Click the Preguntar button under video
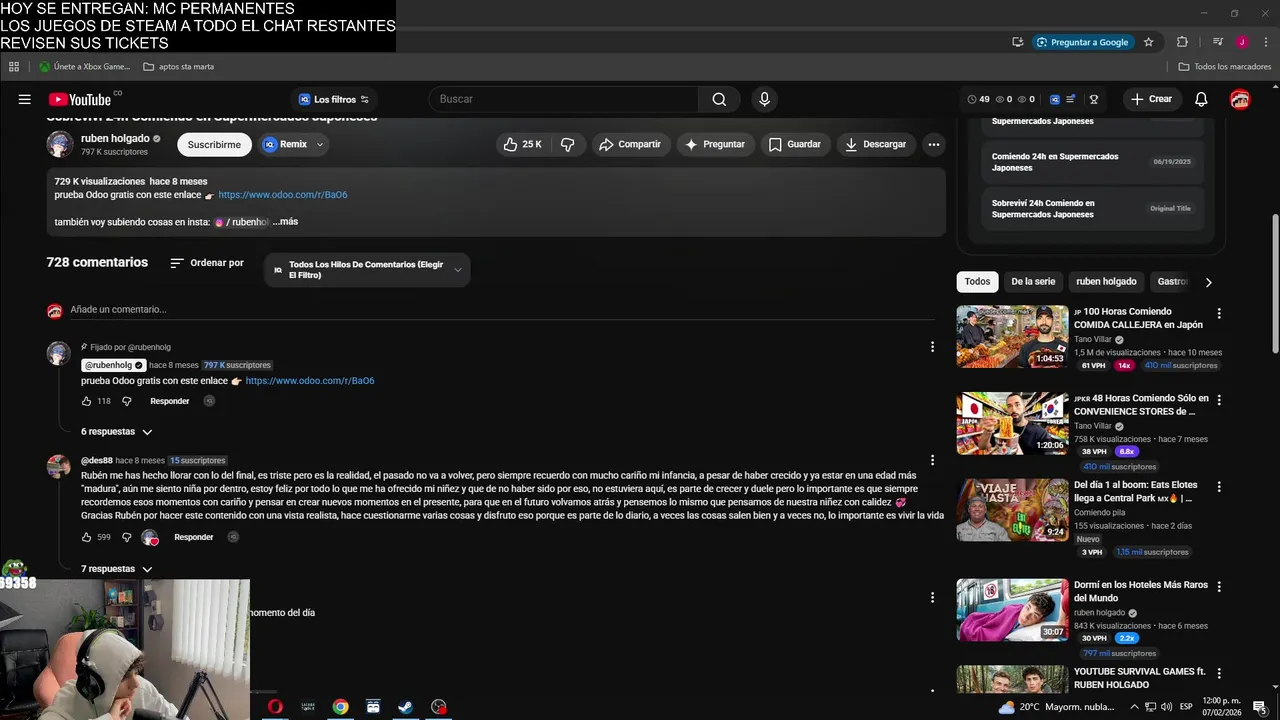The width and height of the screenshot is (1280, 720). [715, 144]
